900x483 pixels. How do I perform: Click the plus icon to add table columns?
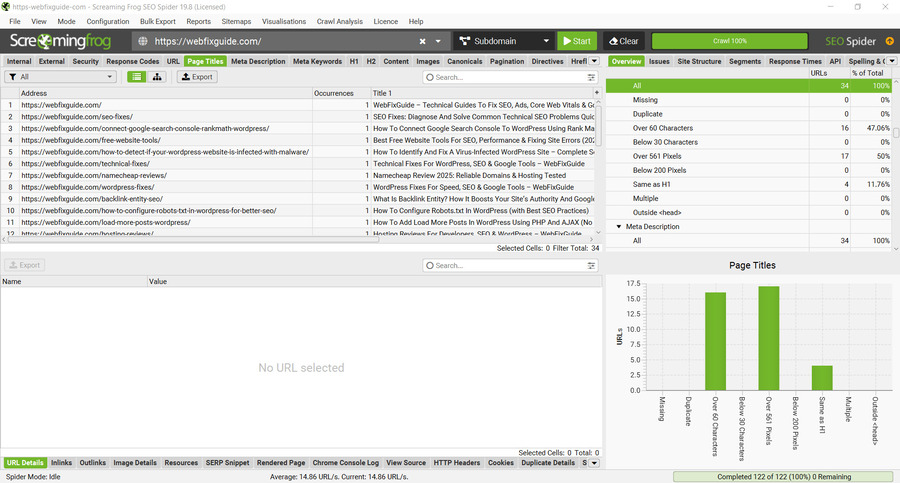click(597, 92)
